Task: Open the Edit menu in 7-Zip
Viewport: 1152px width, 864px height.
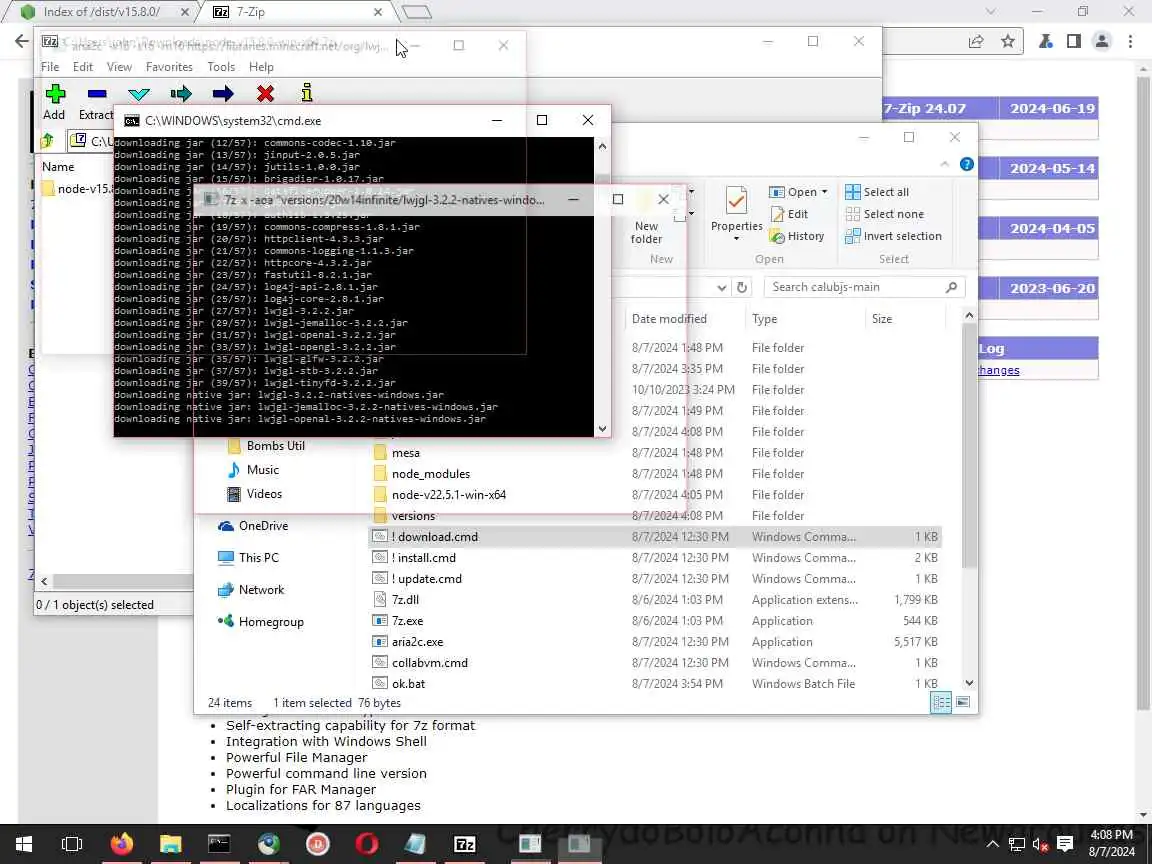Action: click(x=83, y=67)
